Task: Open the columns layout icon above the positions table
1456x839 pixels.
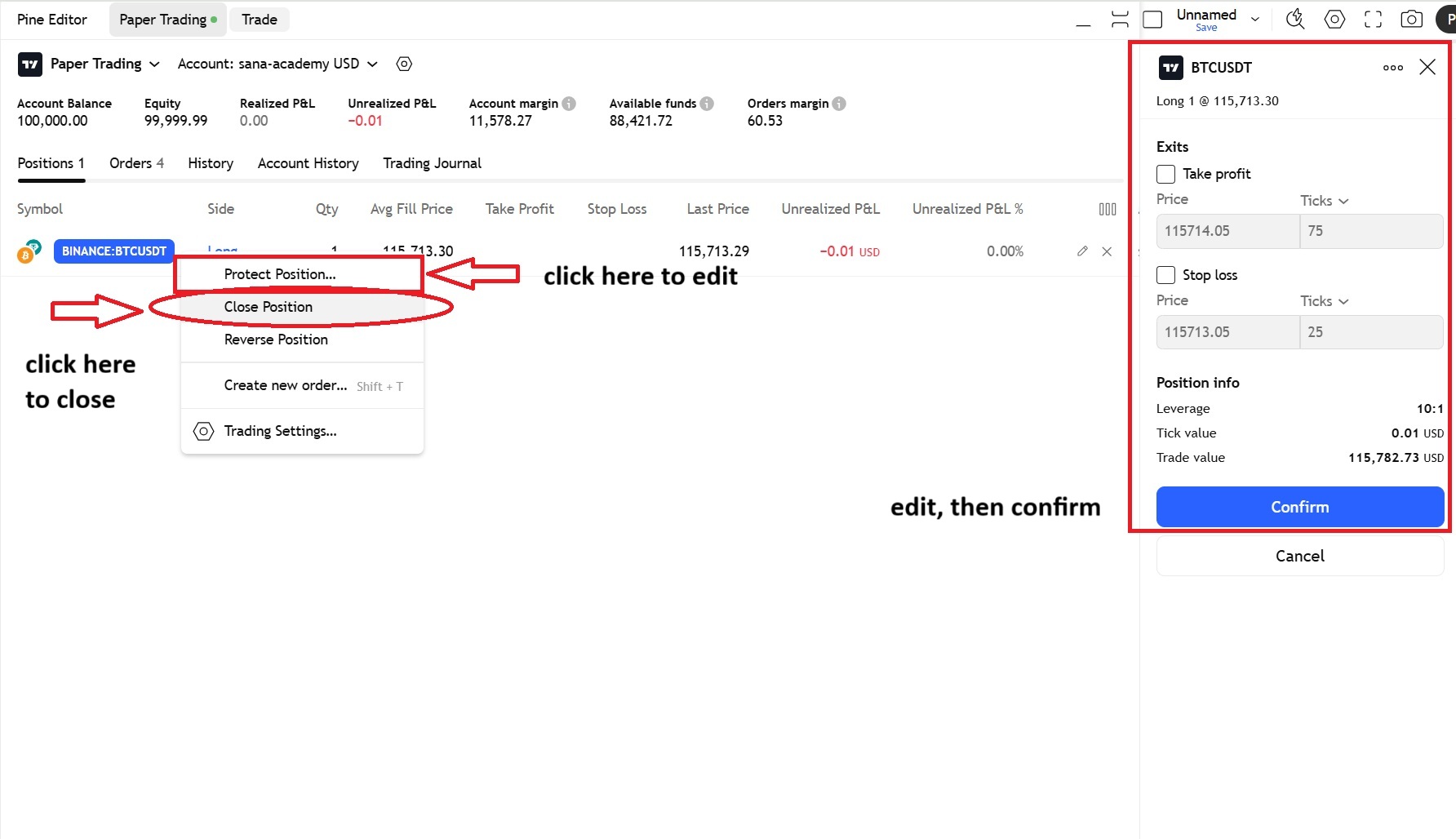Action: 1108,209
